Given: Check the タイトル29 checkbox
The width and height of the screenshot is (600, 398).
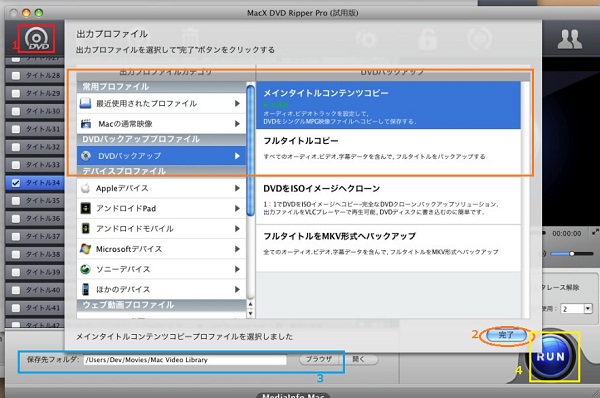Looking at the screenshot, I should 16,93.
